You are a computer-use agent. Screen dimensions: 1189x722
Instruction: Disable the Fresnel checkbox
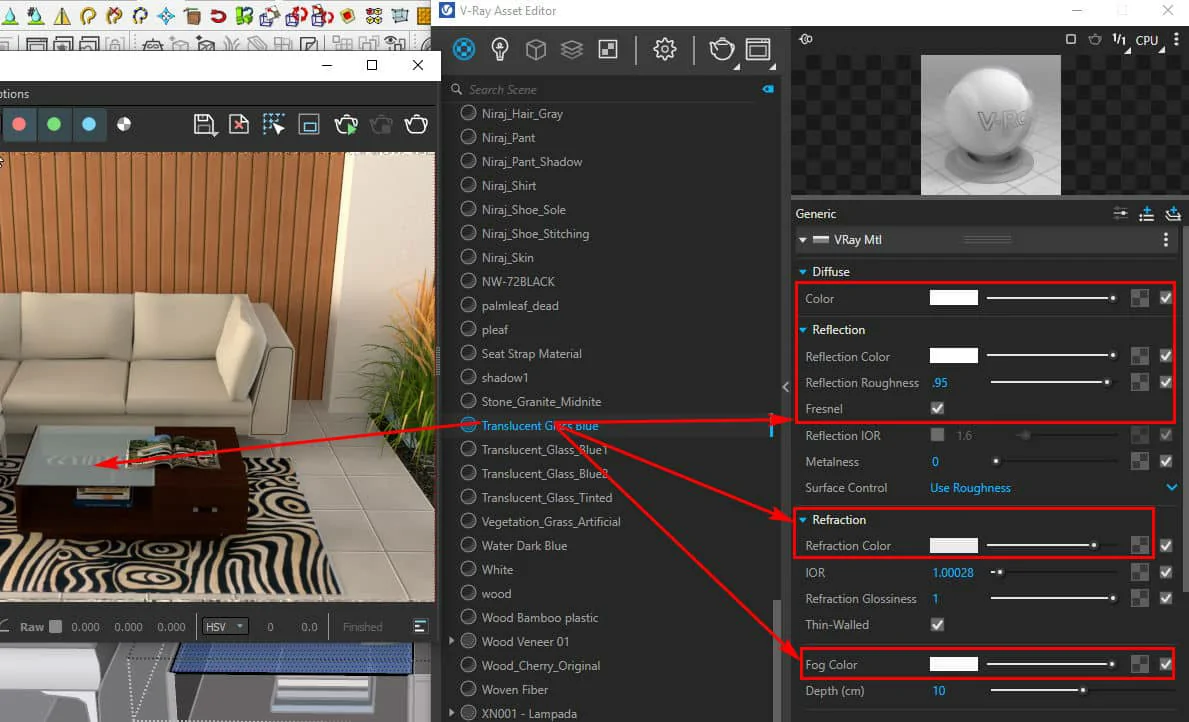tap(937, 408)
